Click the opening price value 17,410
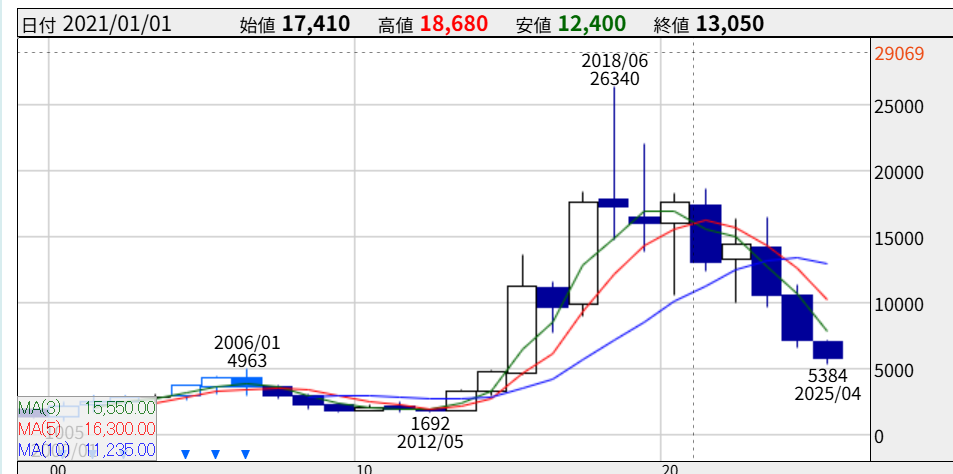The height and width of the screenshot is (474, 953). pyautogui.click(x=315, y=23)
